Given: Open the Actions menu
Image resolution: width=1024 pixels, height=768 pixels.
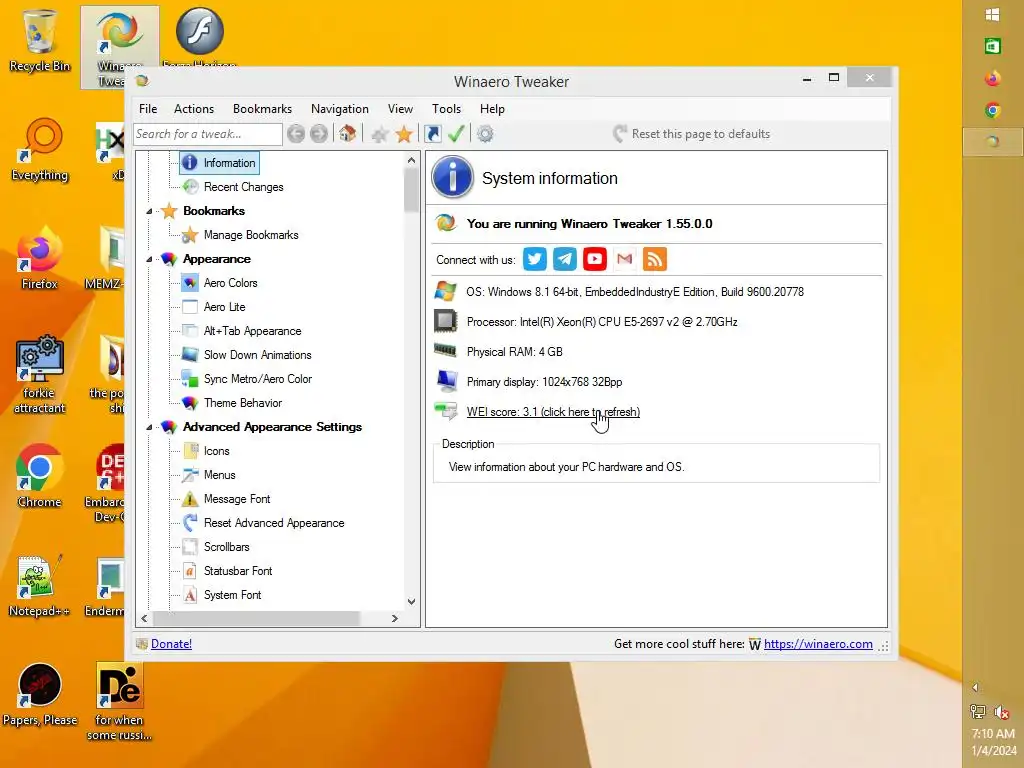Looking at the screenshot, I should (x=194, y=109).
